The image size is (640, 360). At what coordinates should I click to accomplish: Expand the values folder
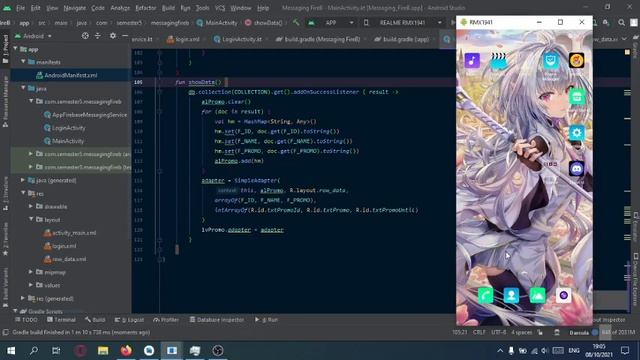click(31, 285)
